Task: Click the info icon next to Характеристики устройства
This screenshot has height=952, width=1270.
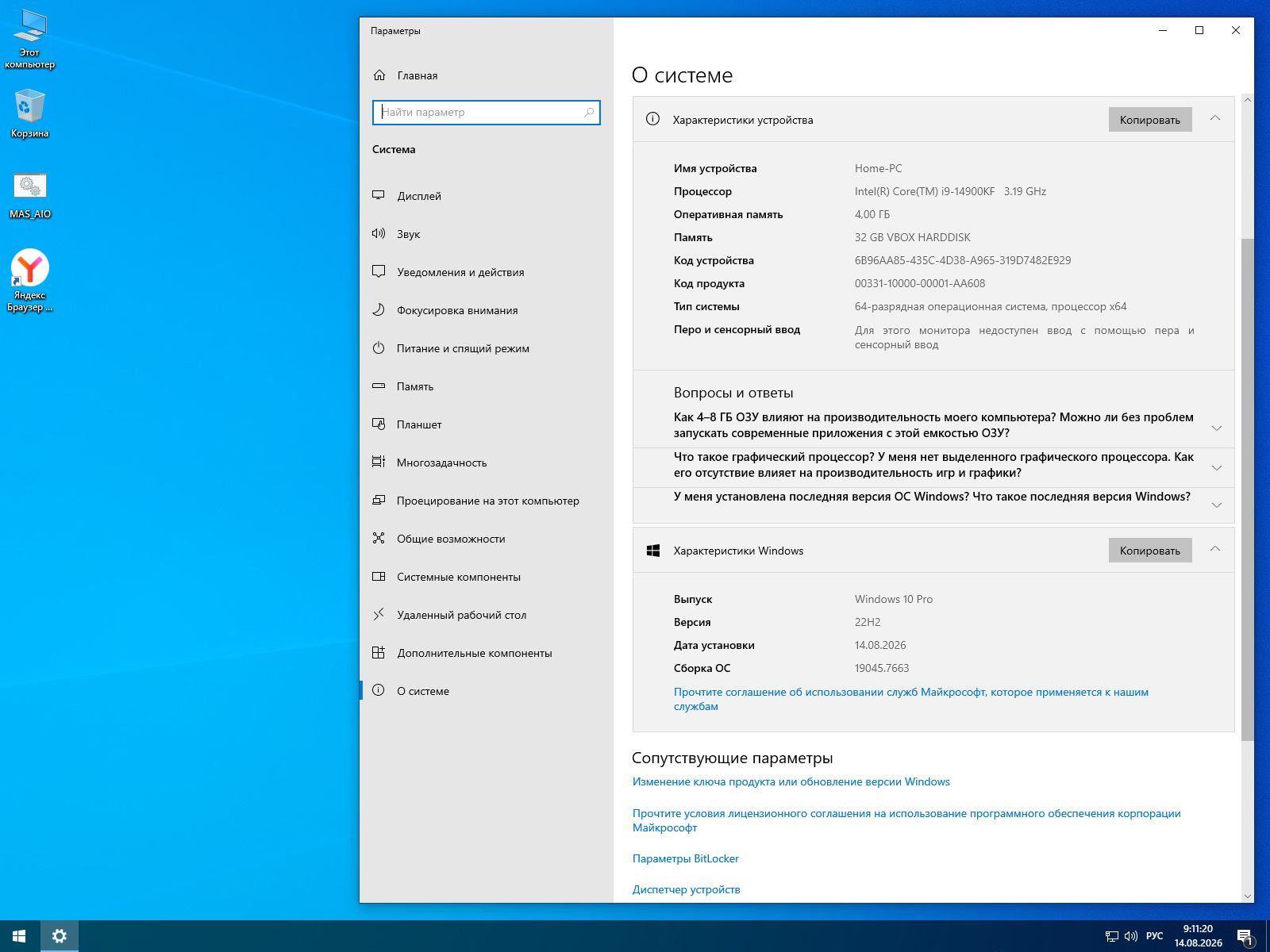Action: pyautogui.click(x=652, y=119)
